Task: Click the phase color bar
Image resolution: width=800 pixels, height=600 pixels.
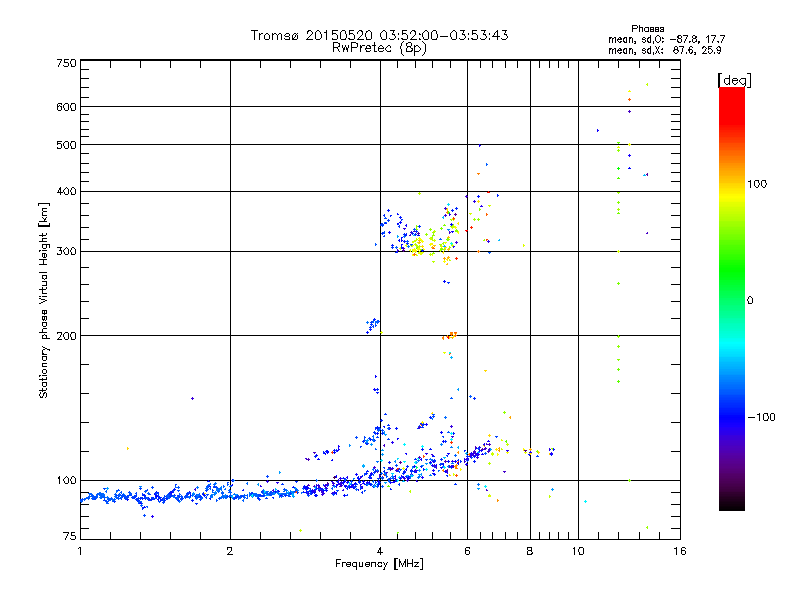Action: pyautogui.click(x=732, y=298)
